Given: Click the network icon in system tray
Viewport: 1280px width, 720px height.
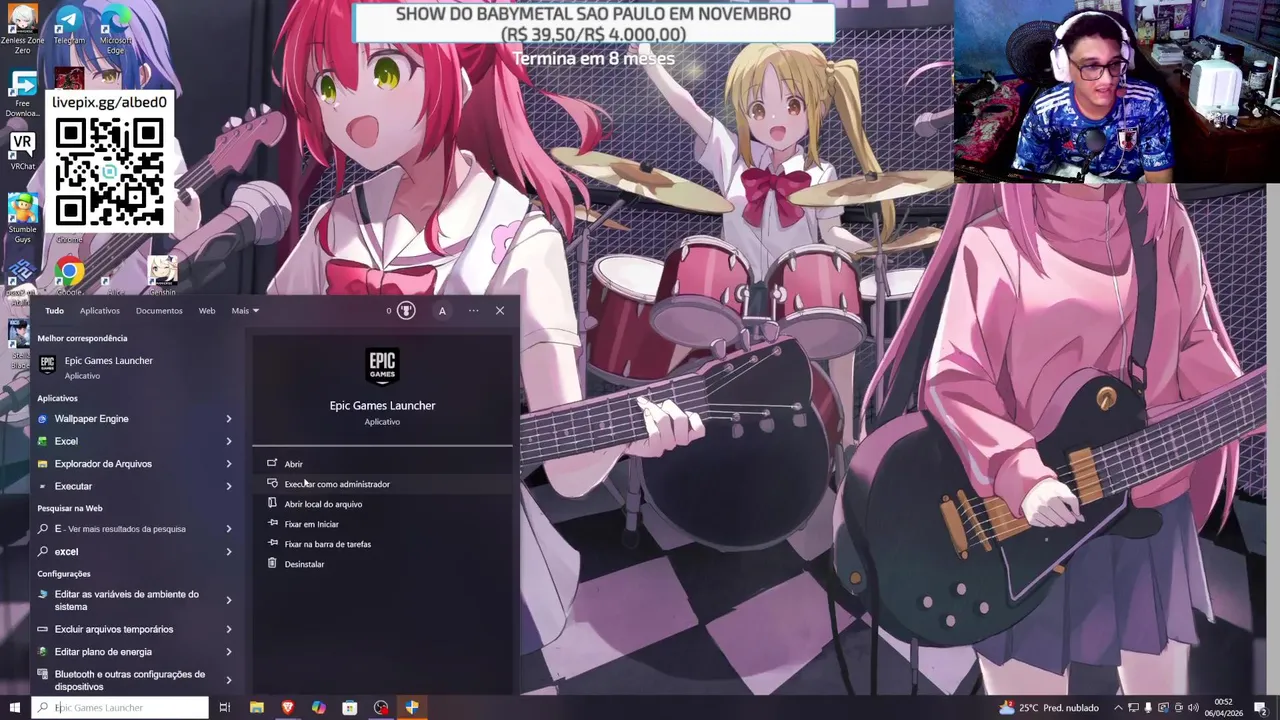Looking at the screenshot, I should point(1133,708).
